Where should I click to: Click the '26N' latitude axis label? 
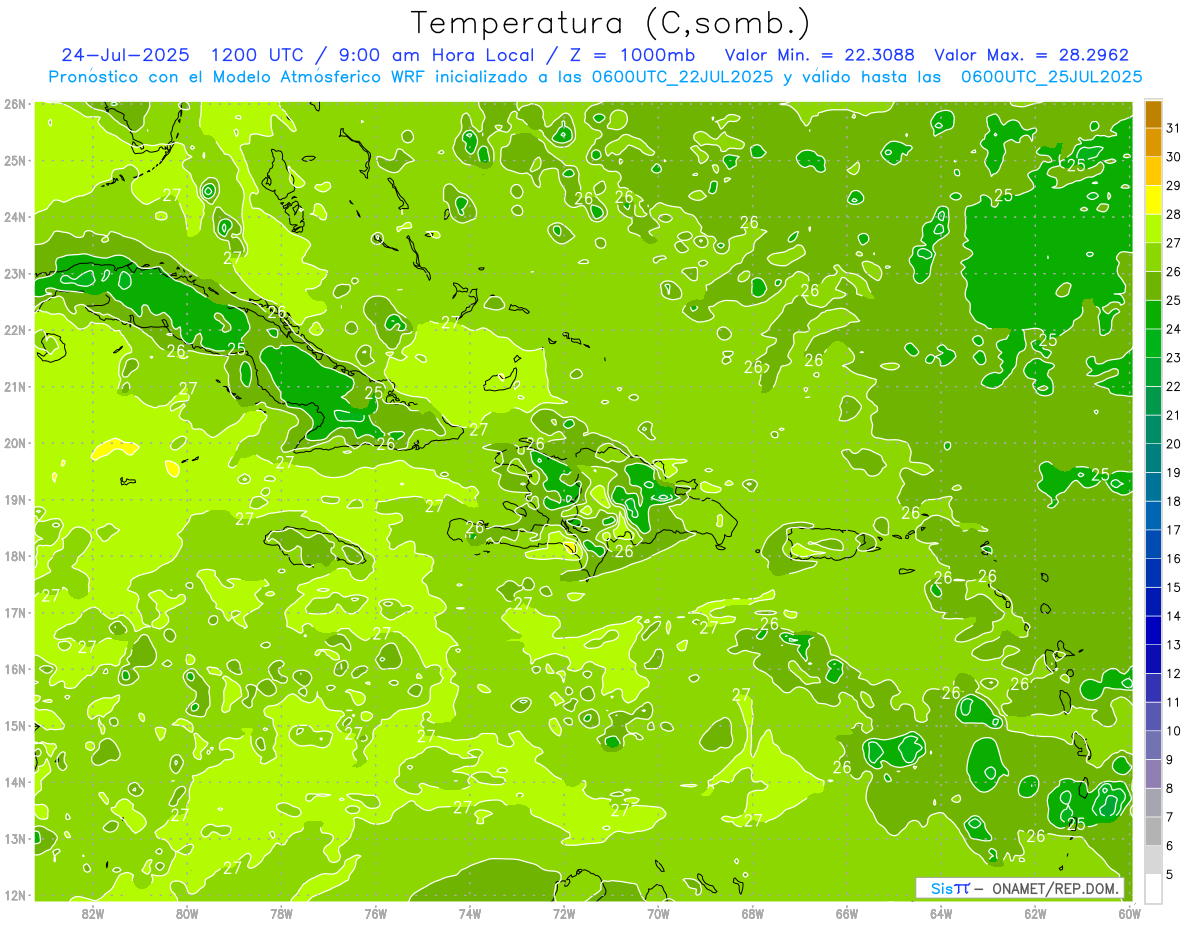(x=14, y=104)
